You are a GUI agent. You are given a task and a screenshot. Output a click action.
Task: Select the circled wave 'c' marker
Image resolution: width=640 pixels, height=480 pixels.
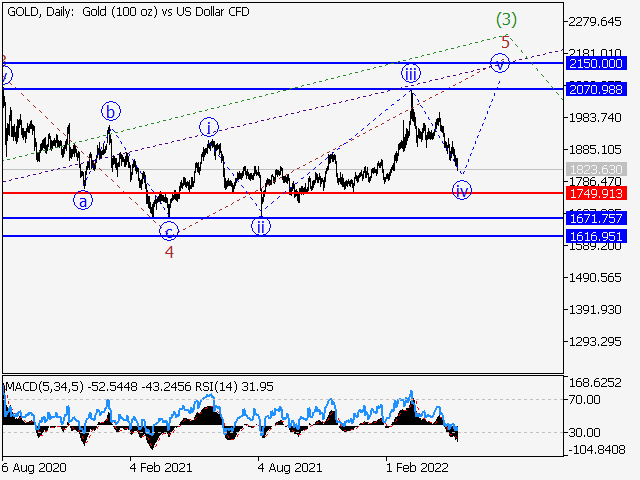[x=169, y=231]
